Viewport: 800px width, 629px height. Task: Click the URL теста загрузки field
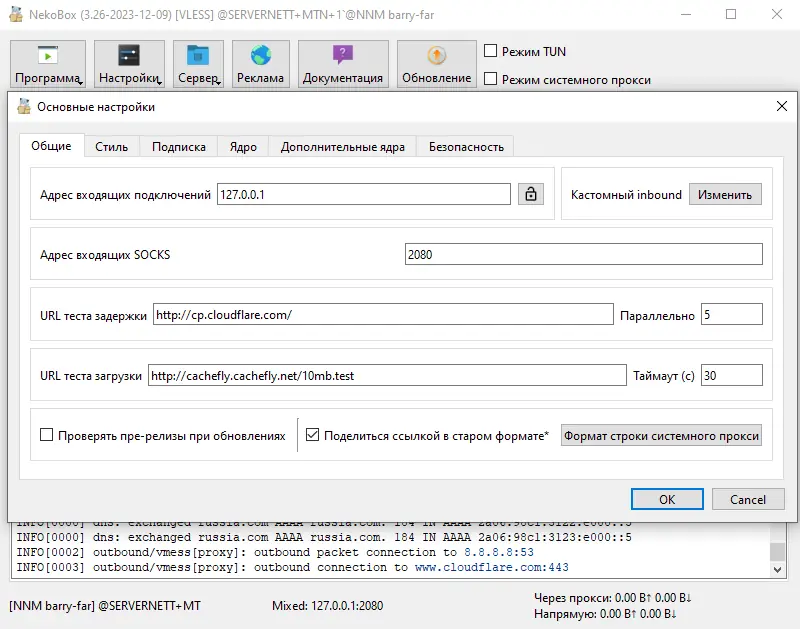click(387, 375)
